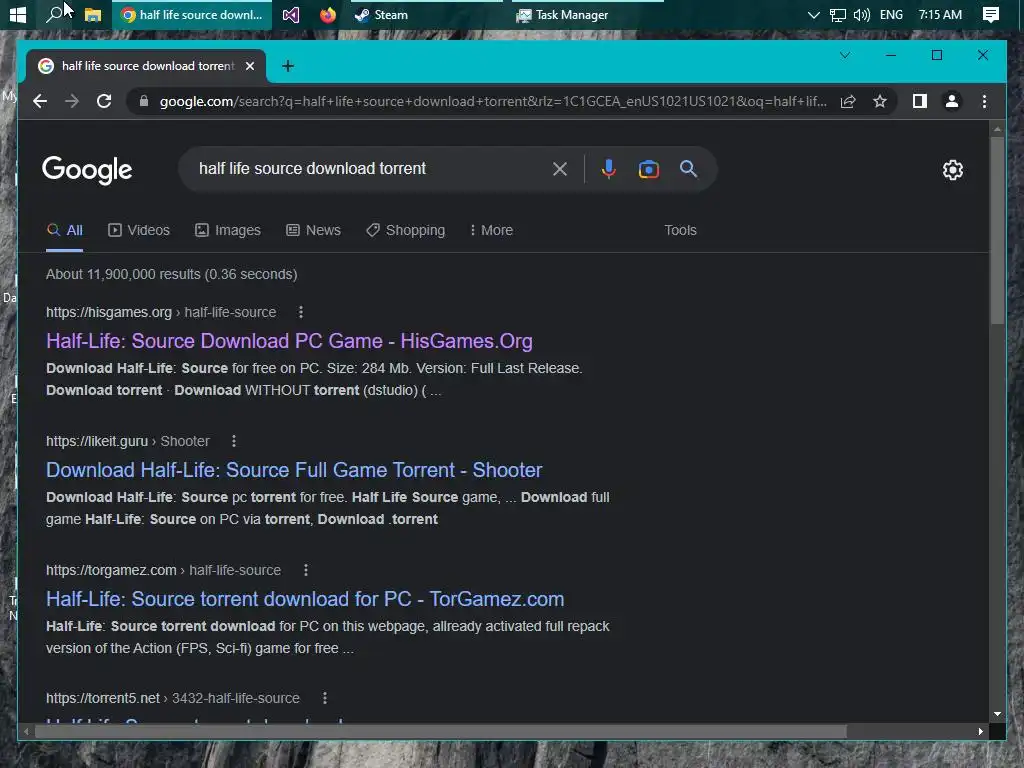Open the search Tools options

680,231
